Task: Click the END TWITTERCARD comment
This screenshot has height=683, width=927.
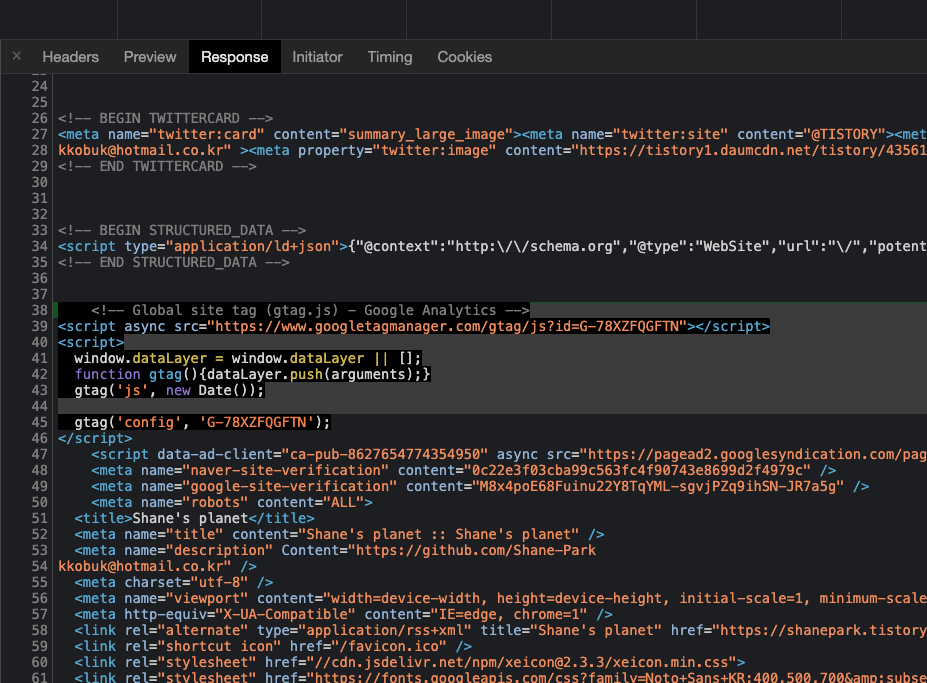Action: [157, 166]
